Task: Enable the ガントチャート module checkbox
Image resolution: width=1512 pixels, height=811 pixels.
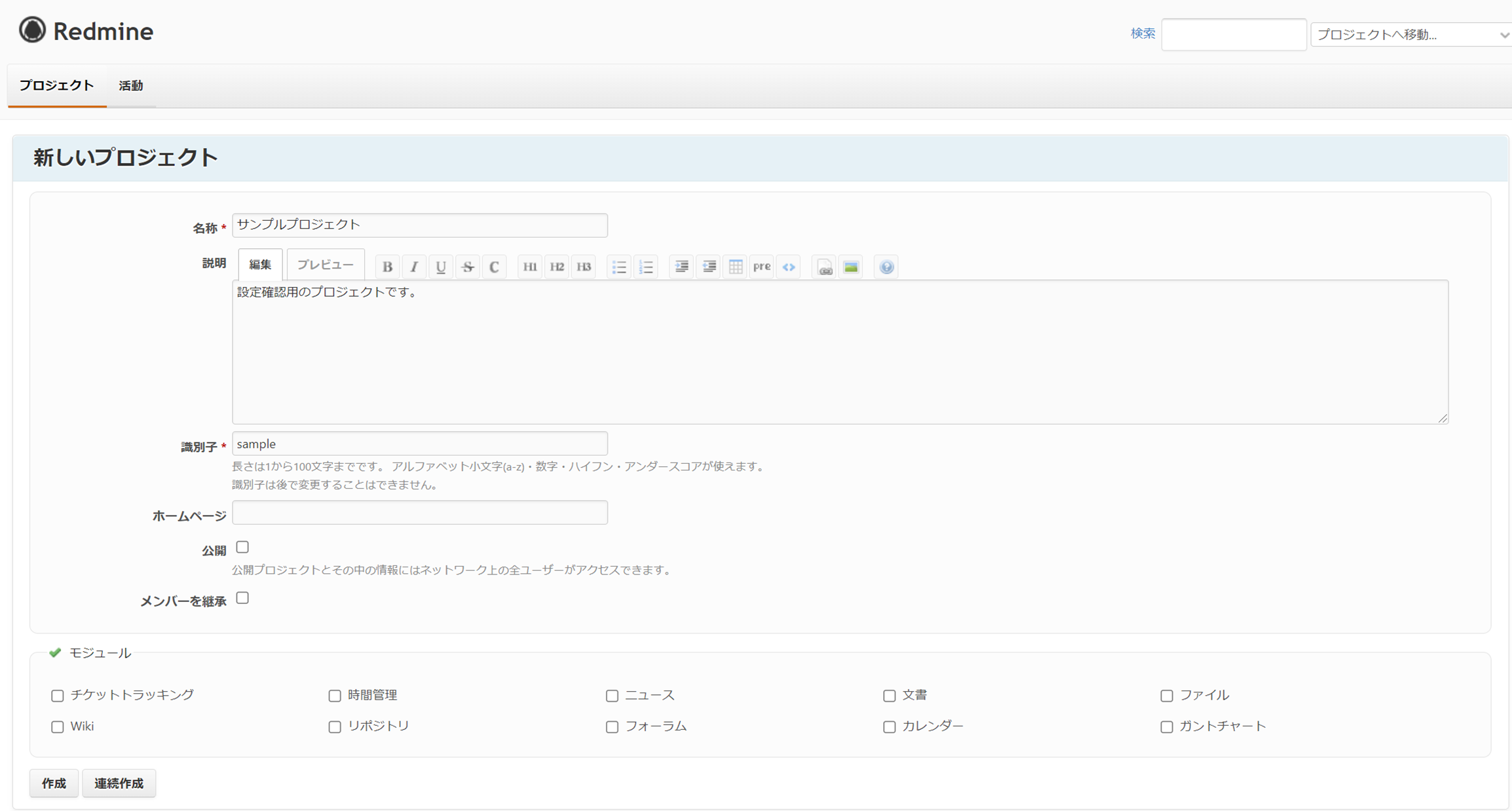Action: (1166, 727)
